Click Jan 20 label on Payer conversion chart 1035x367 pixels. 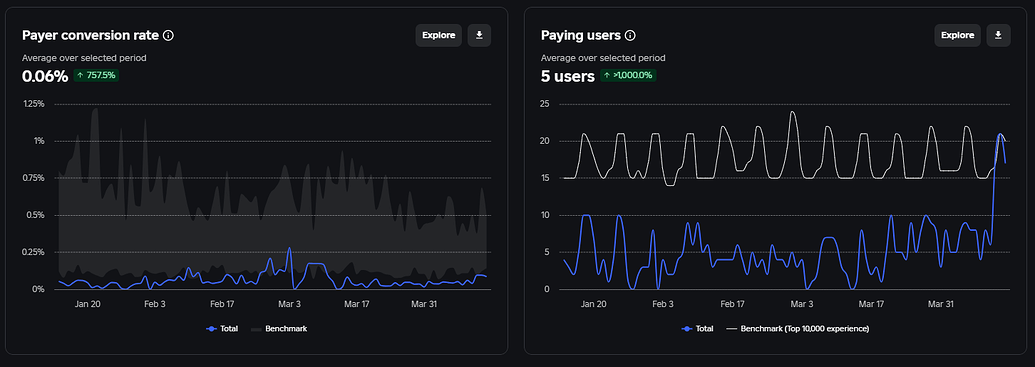pos(87,304)
